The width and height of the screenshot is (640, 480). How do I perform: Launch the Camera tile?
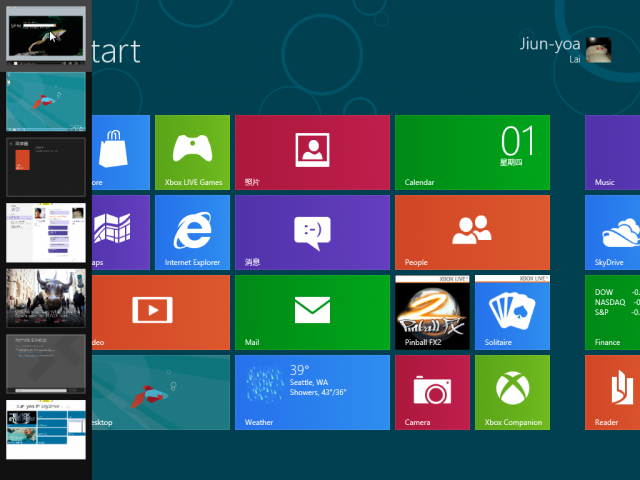[x=432, y=392]
